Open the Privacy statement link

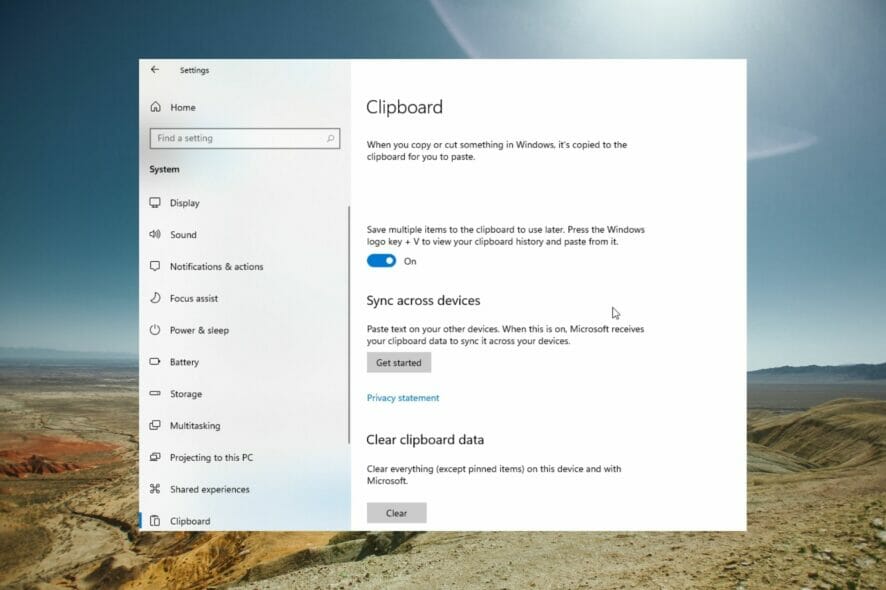pos(403,398)
